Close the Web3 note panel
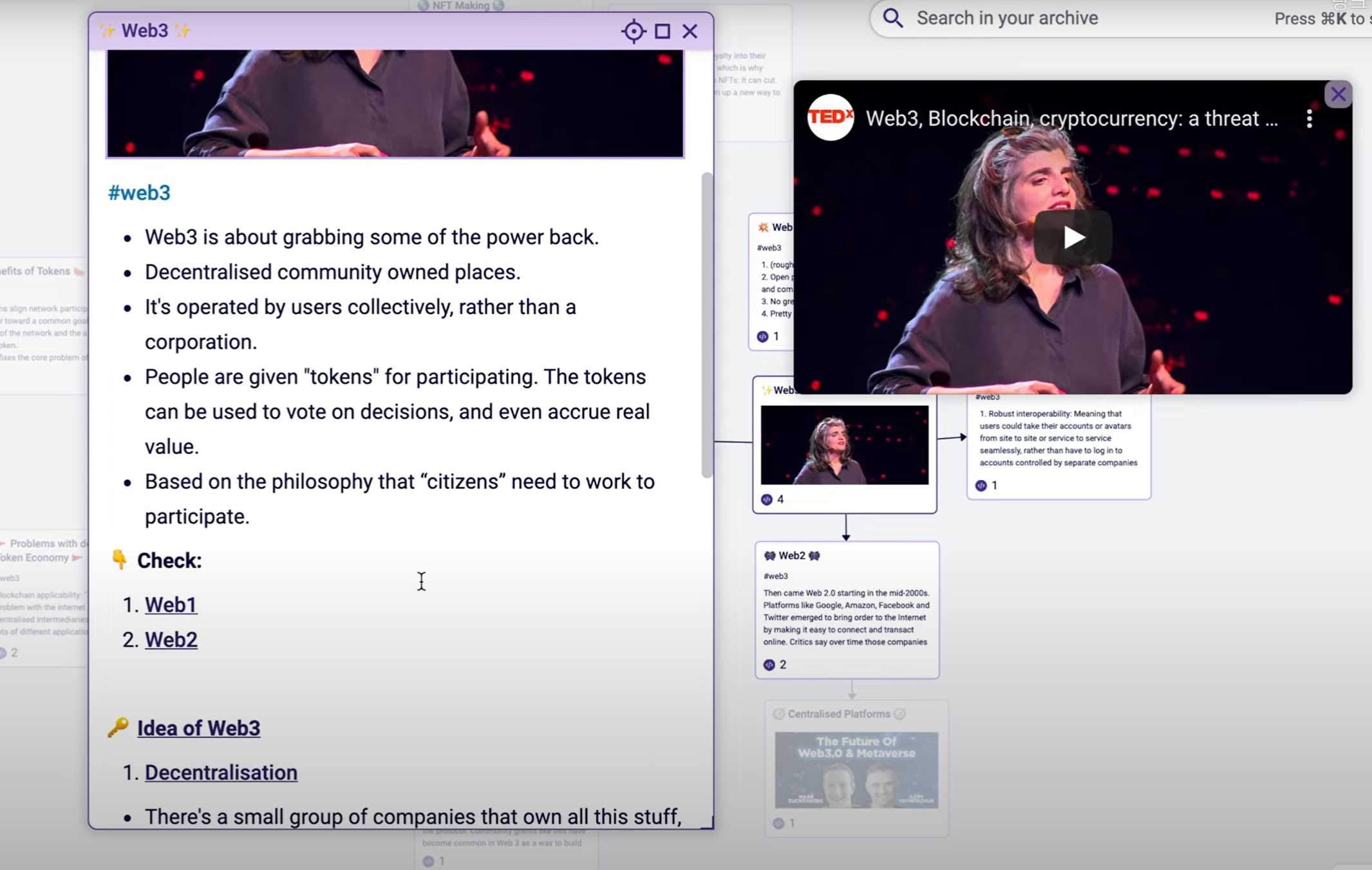 point(690,31)
